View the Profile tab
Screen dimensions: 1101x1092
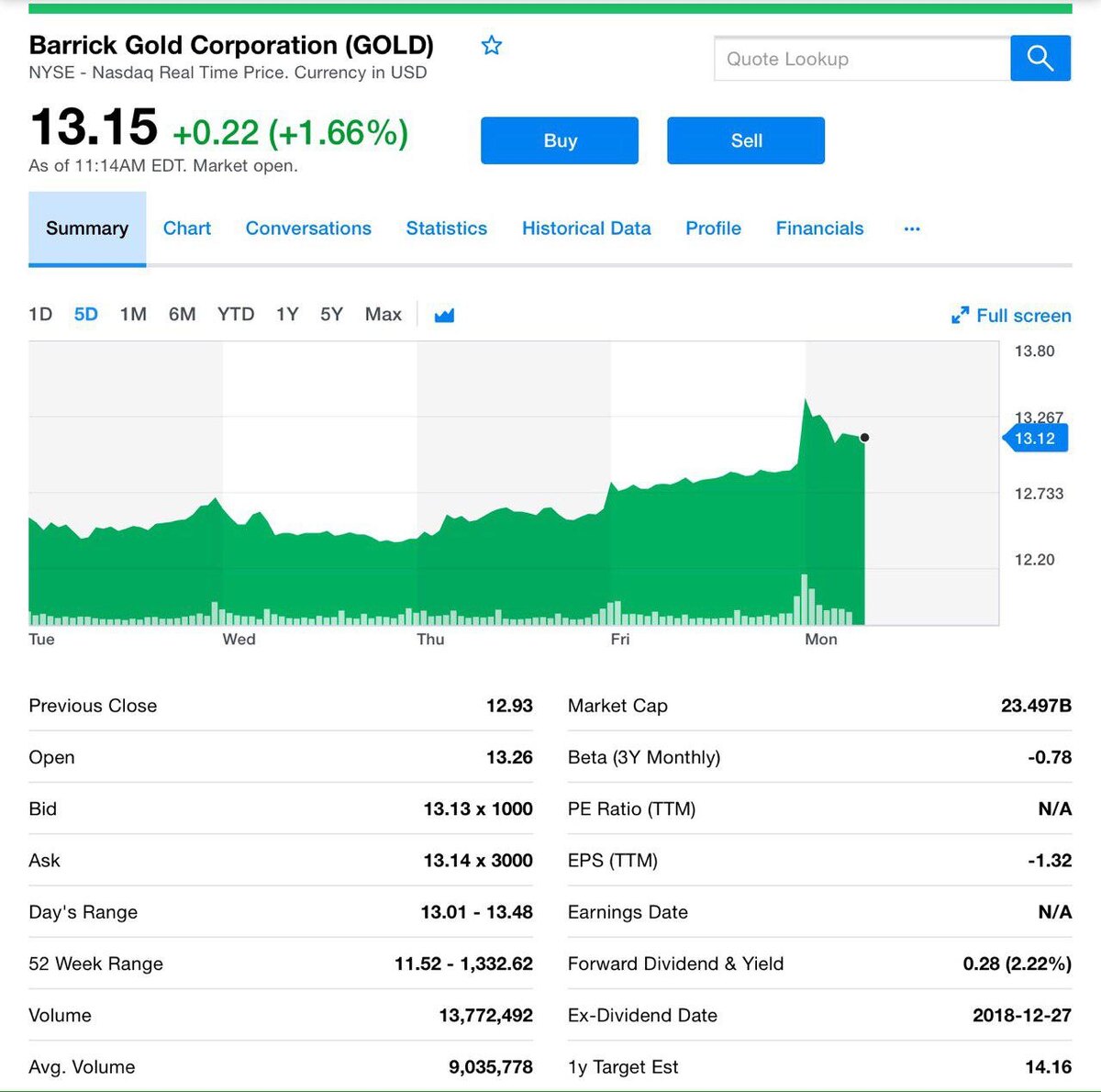[713, 228]
